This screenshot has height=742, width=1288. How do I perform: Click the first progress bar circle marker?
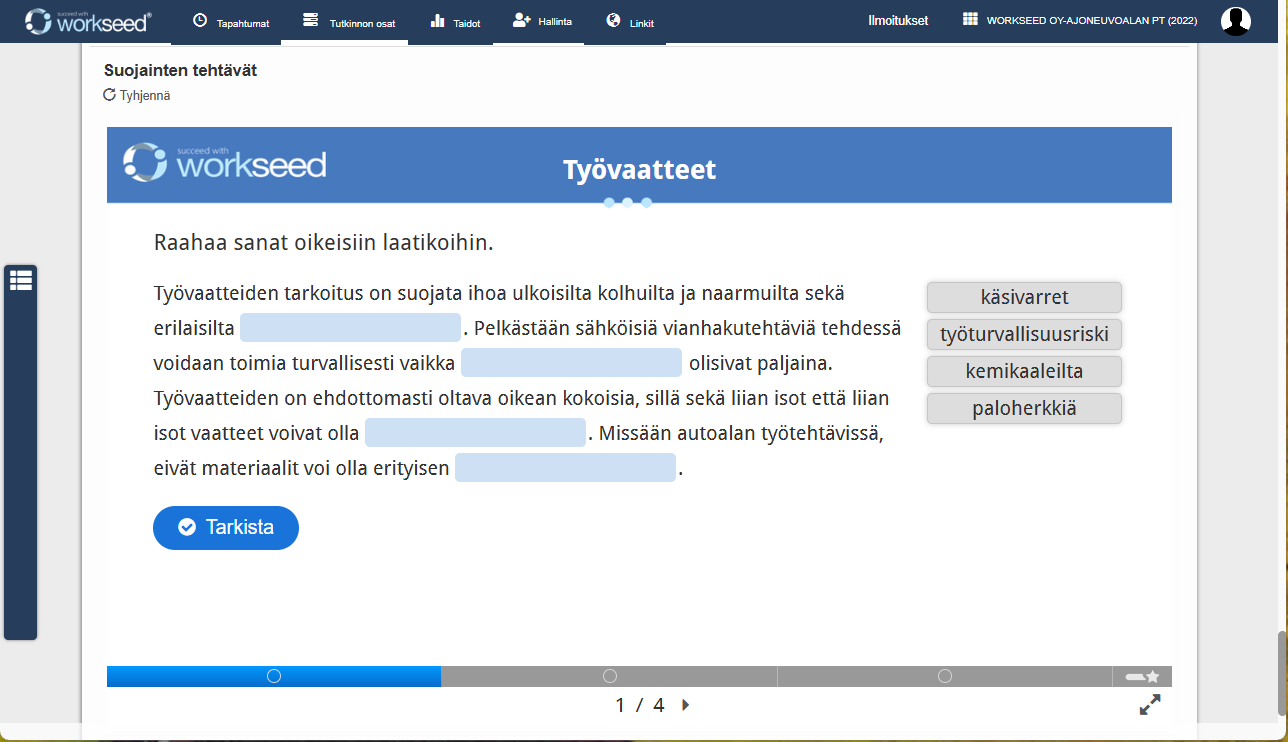274,677
